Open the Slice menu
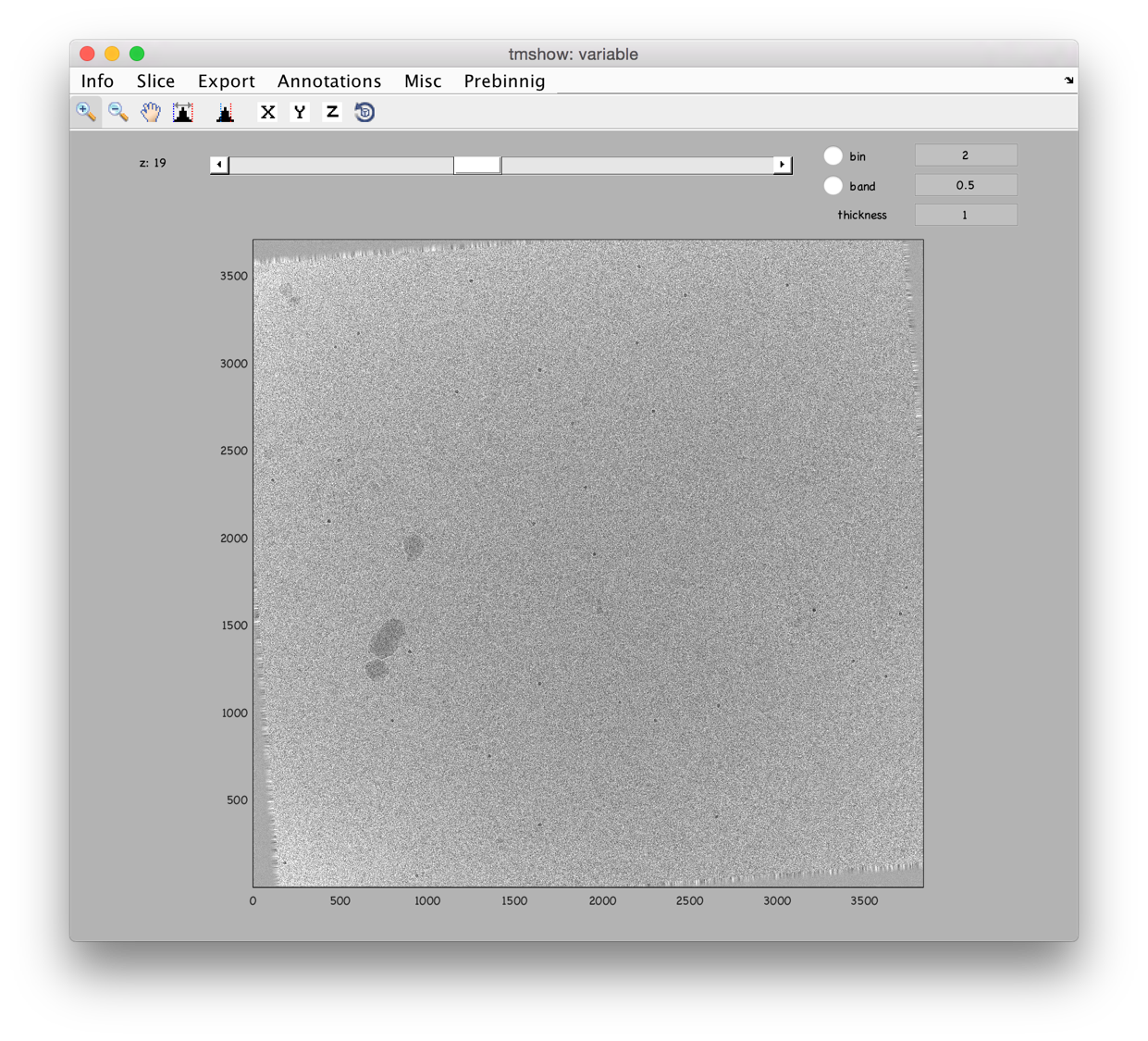This screenshot has height=1041, width=1148. pos(155,81)
